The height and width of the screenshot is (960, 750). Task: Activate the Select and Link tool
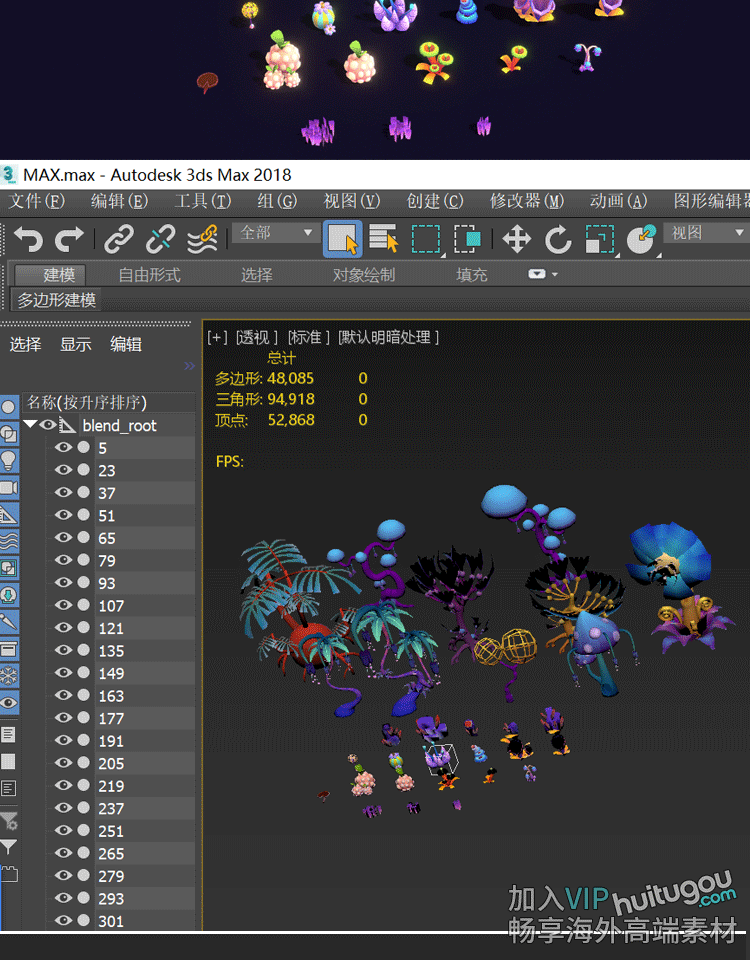coord(119,239)
